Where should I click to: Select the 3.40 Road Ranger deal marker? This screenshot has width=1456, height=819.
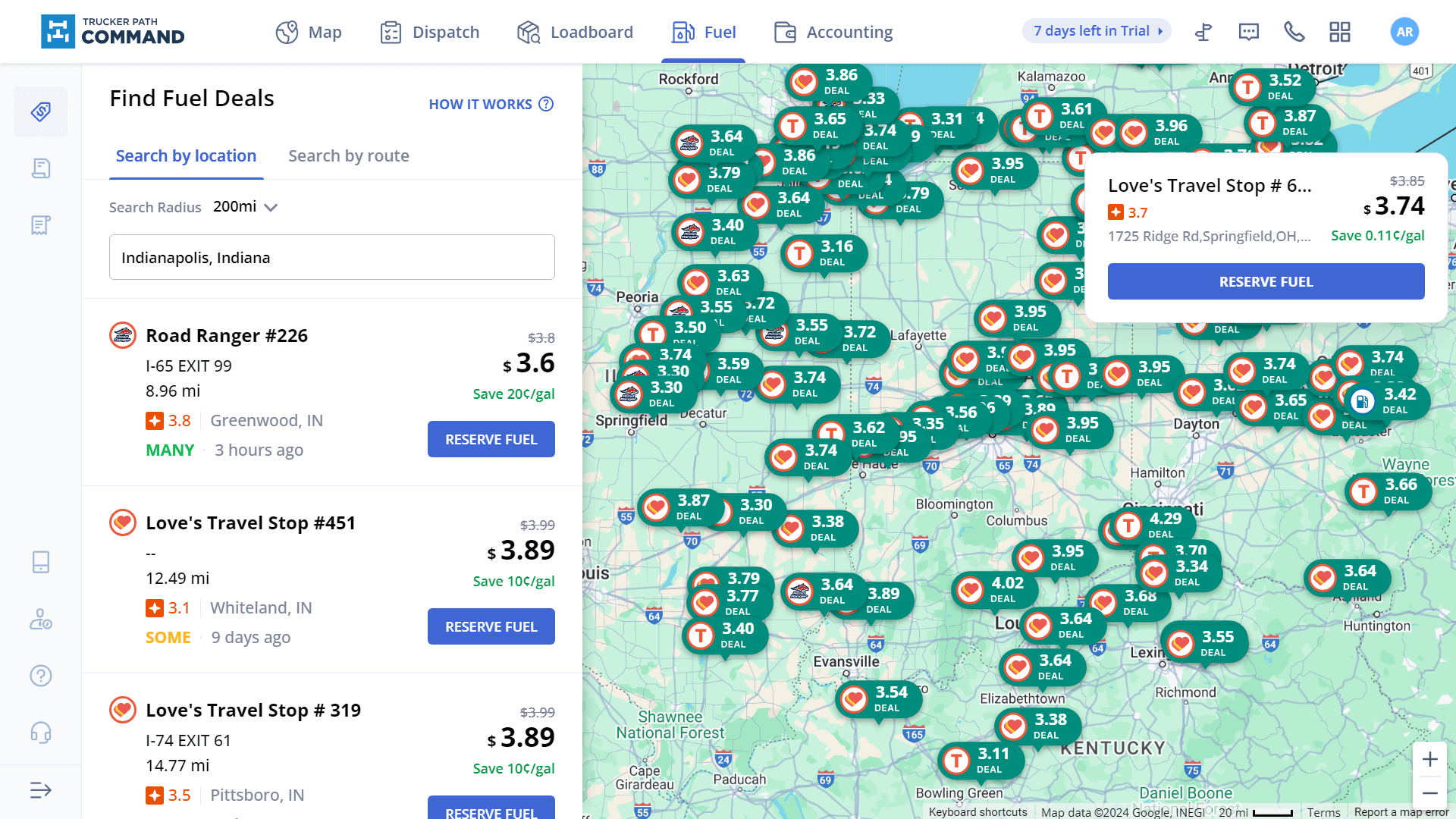pos(715,232)
